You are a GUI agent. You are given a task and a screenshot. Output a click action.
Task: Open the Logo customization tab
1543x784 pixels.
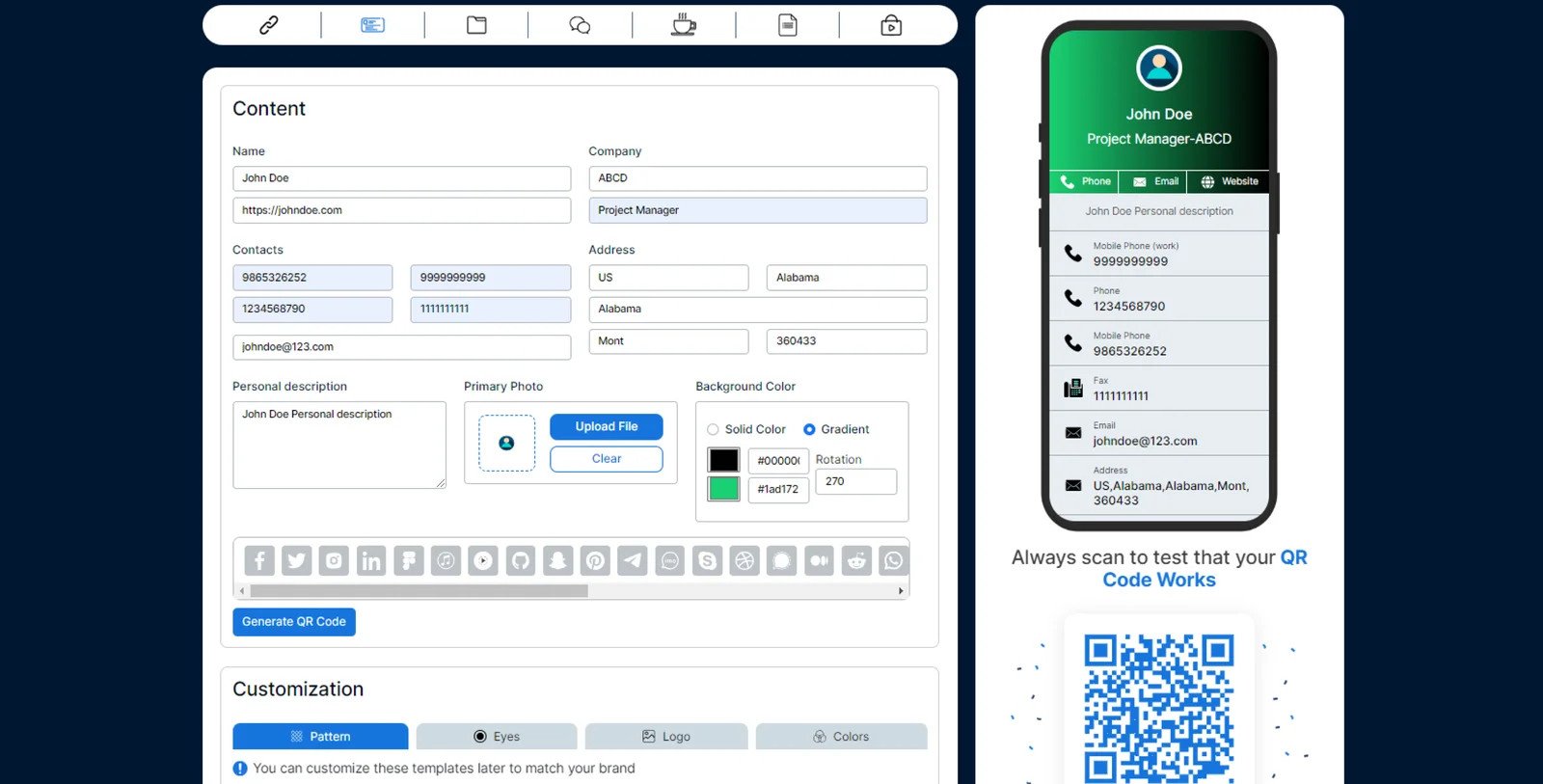click(x=666, y=737)
